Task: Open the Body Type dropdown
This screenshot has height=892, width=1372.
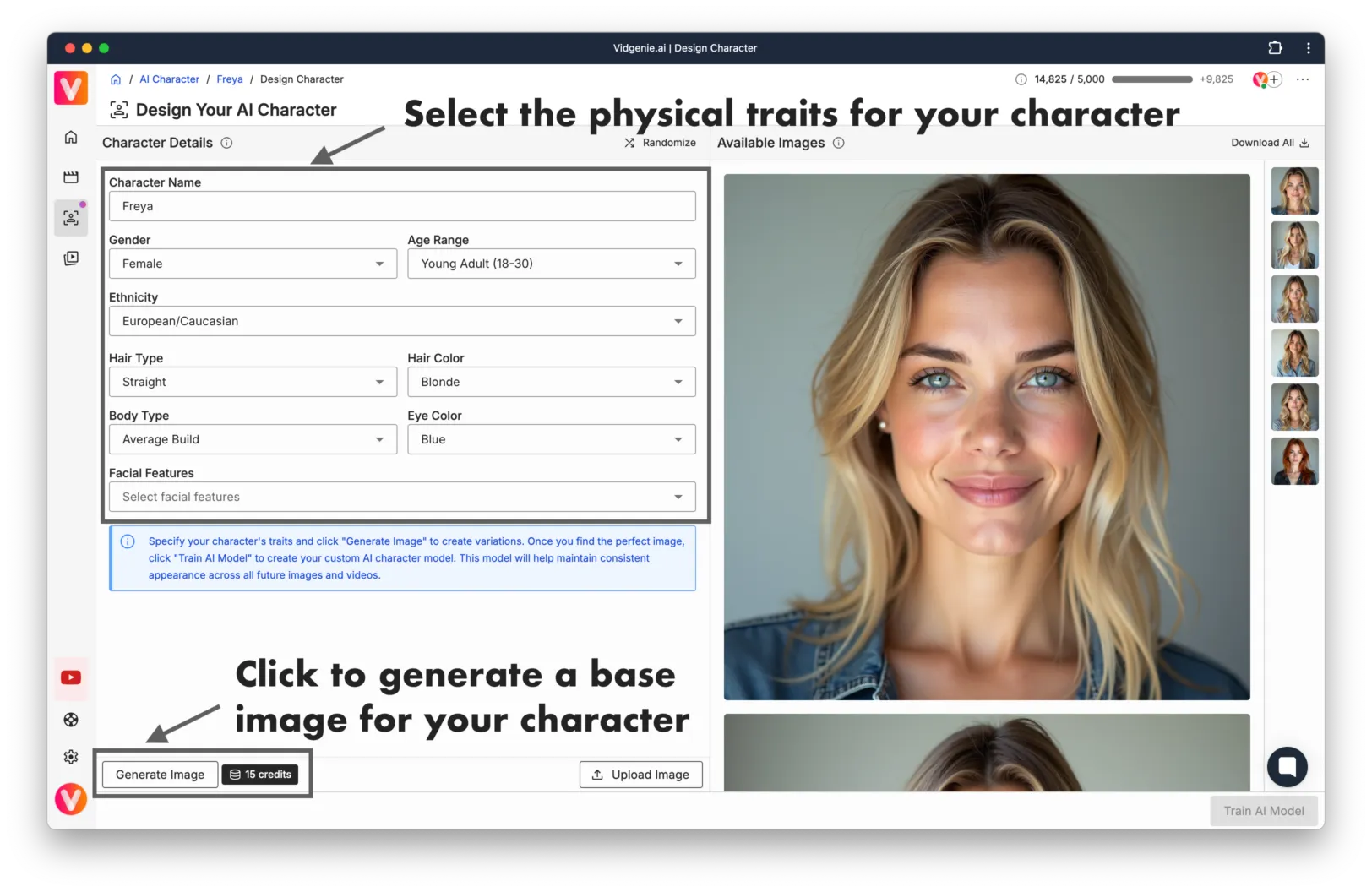Action: (x=253, y=439)
